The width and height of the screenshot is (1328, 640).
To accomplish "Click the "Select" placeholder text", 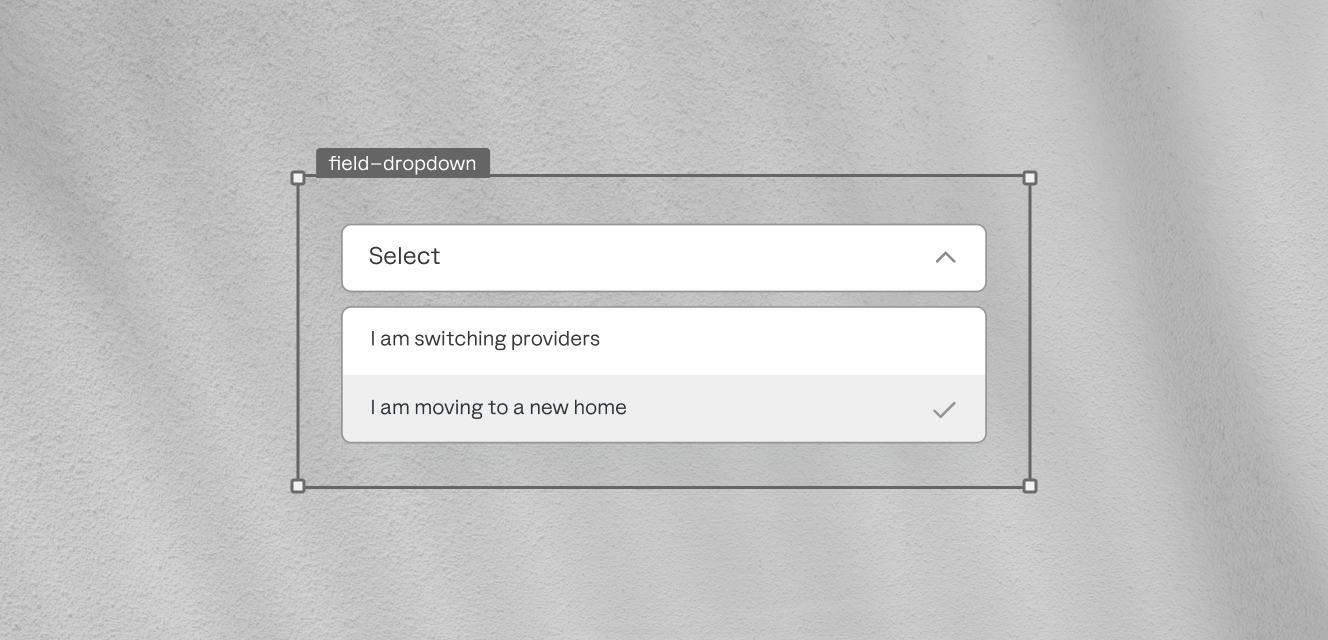I will tap(404, 257).
